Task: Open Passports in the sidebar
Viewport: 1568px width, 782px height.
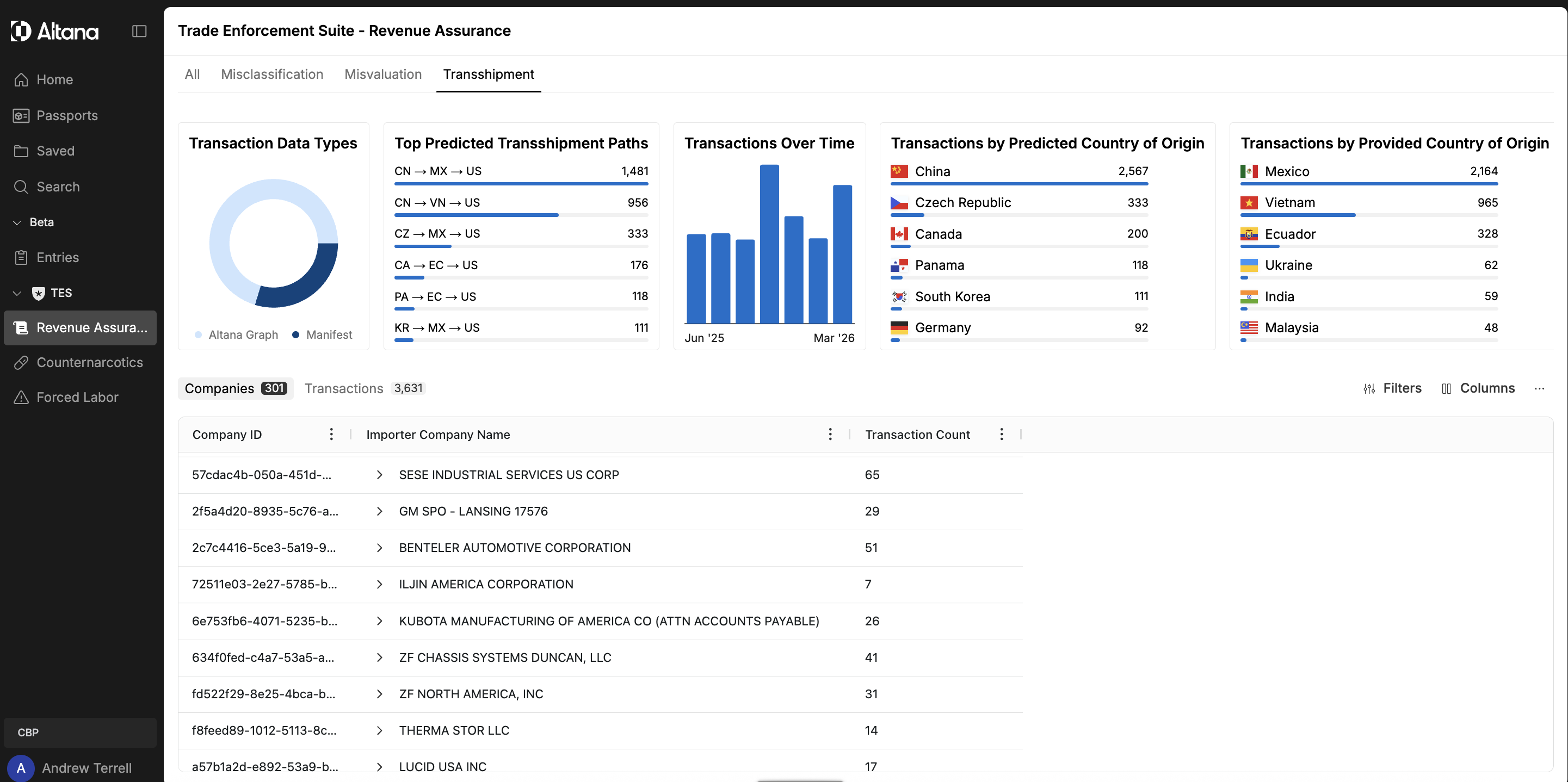Action: pyautogui.click(x=81, y=116)
